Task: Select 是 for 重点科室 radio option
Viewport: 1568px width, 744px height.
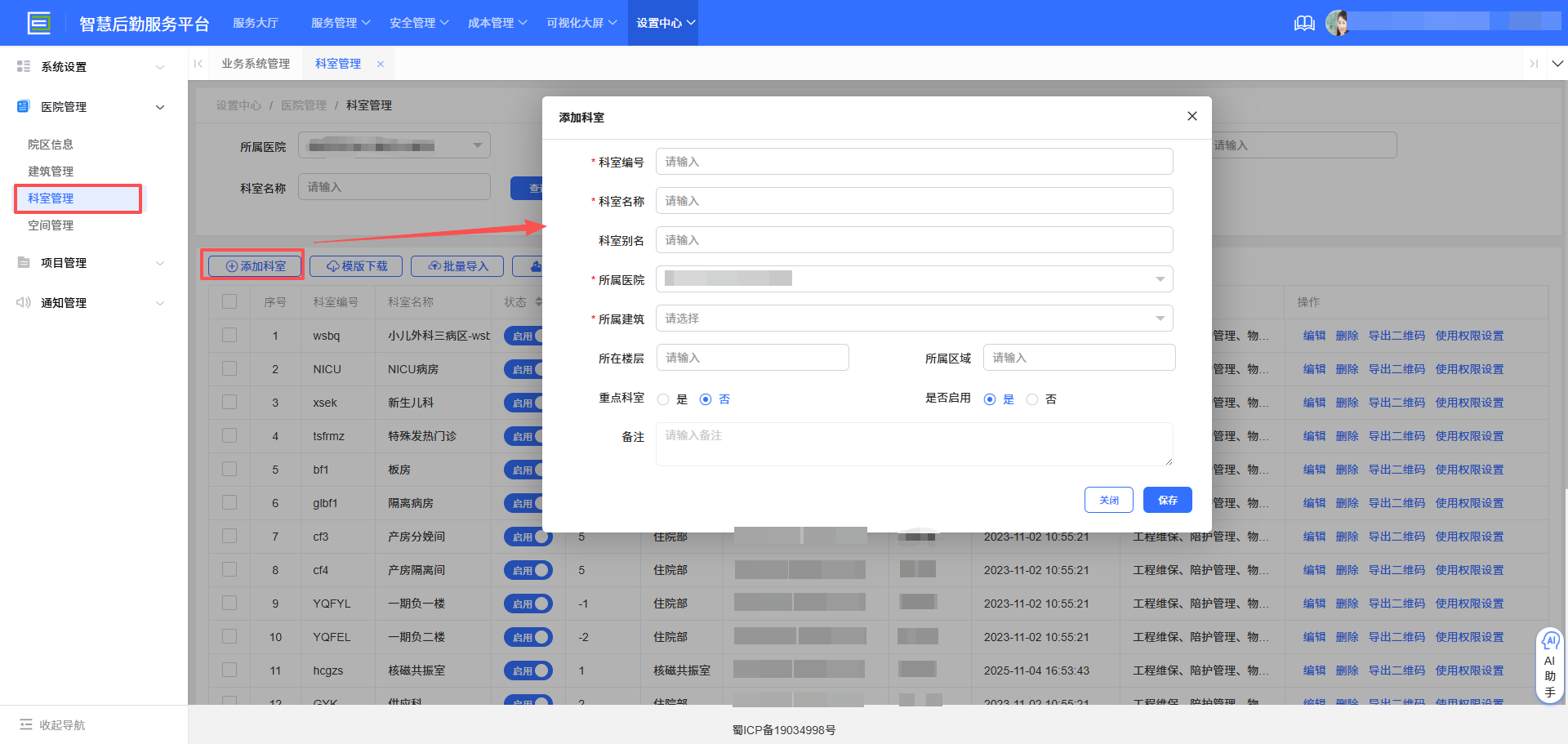Action: point(663,399)
